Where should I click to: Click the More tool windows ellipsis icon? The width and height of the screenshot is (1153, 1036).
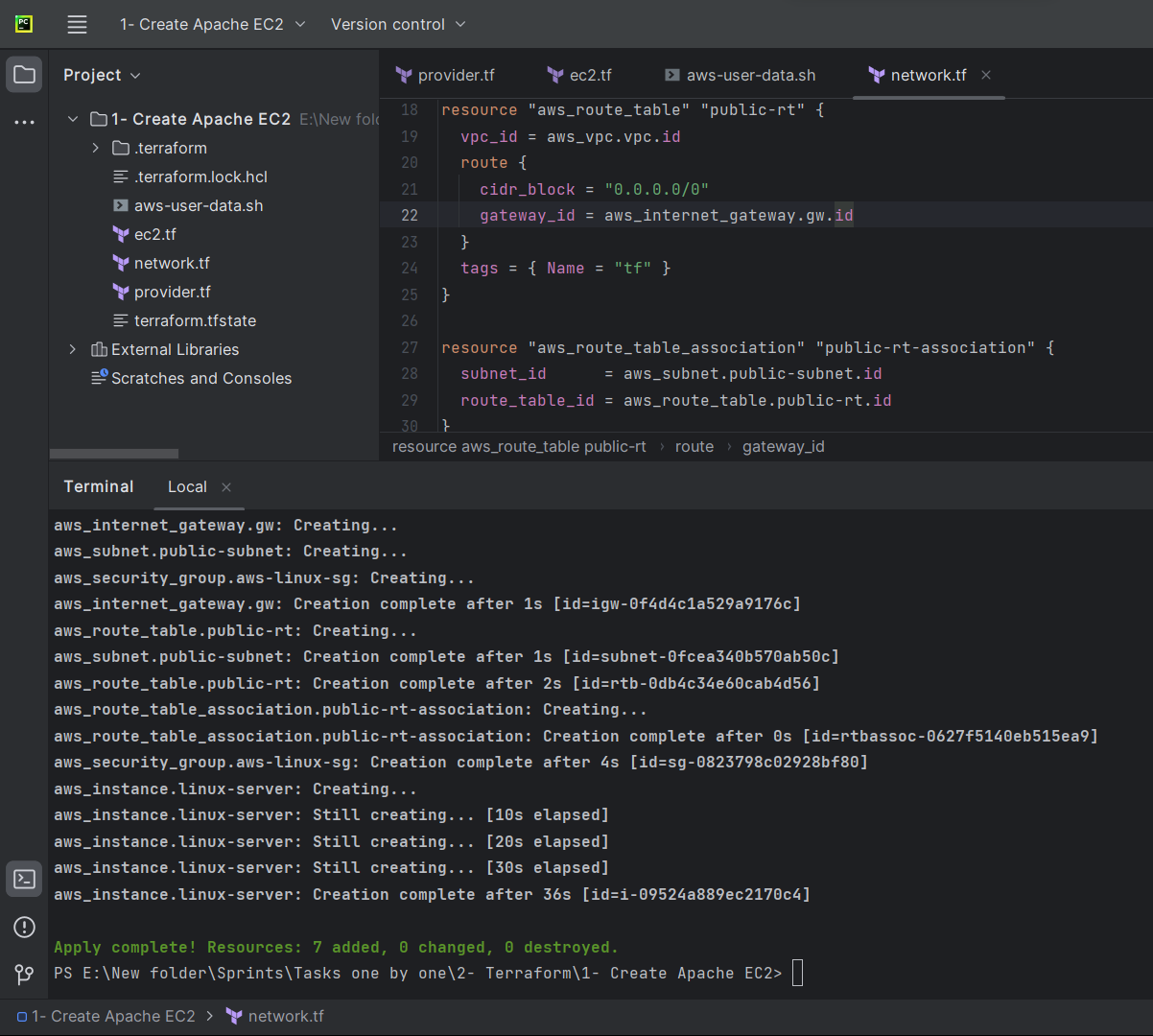24,119
